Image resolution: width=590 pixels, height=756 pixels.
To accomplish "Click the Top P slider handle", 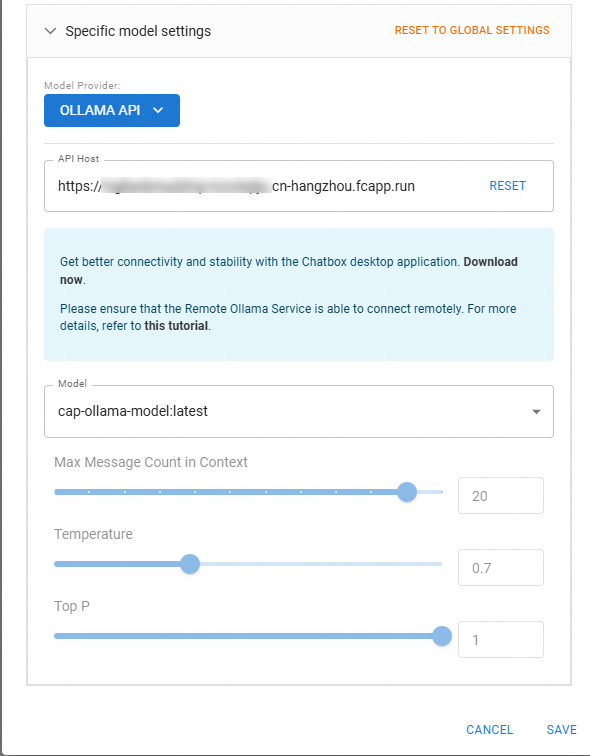I will [x=442, y=636].
